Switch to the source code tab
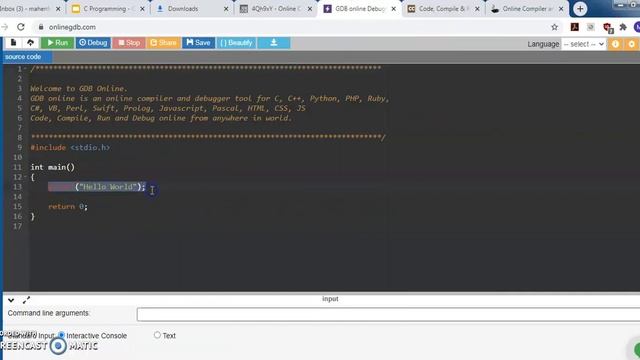Viewport: 640px width, 360px height. point(23,57)
